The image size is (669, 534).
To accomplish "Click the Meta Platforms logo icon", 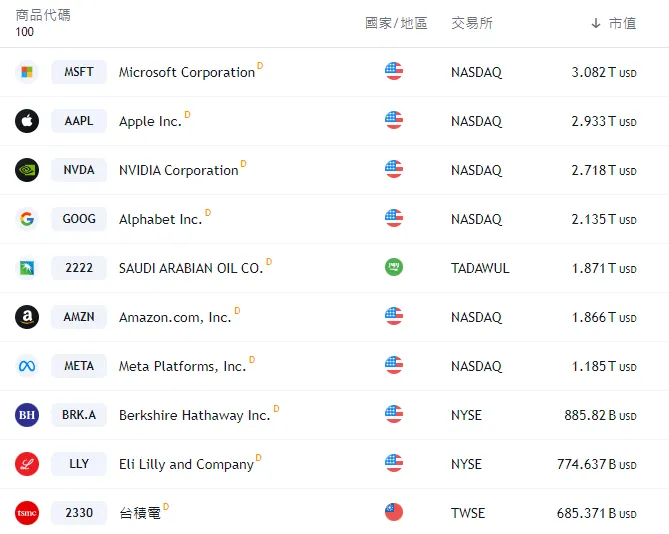I will point(27,366).
